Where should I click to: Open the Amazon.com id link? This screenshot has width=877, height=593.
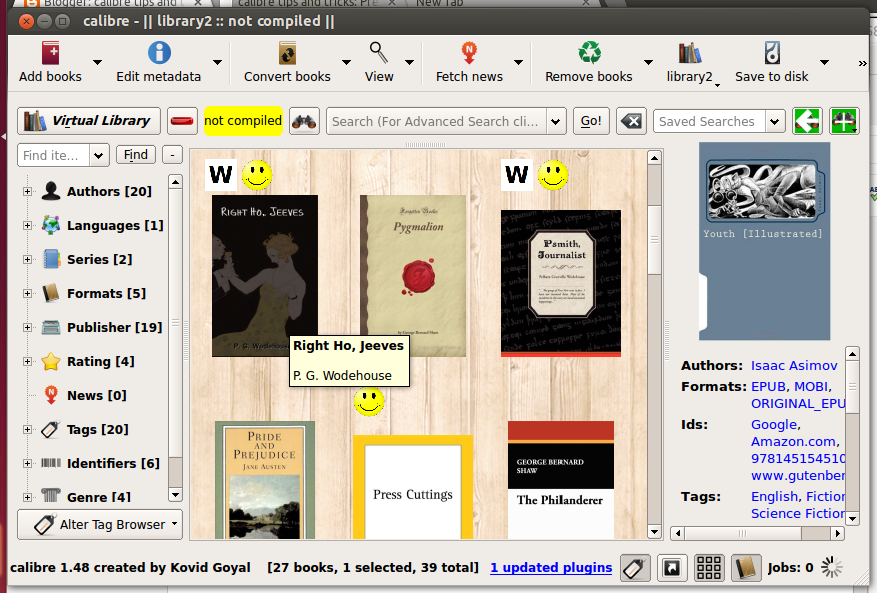[x=793, y=441]
